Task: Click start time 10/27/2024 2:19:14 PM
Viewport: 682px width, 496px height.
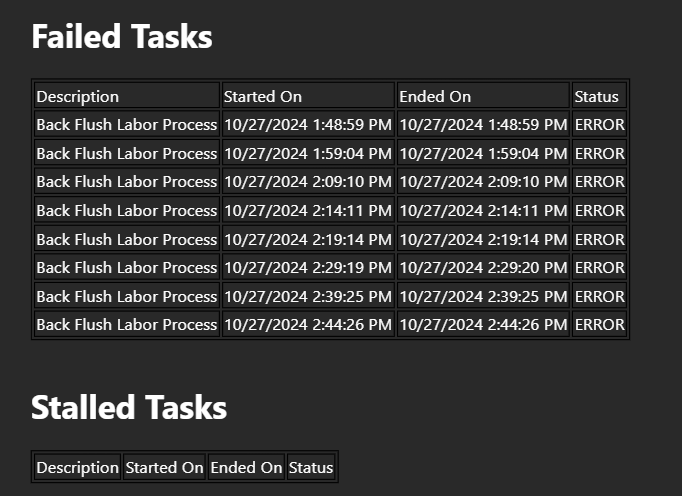Action: (x=308, y=239)
